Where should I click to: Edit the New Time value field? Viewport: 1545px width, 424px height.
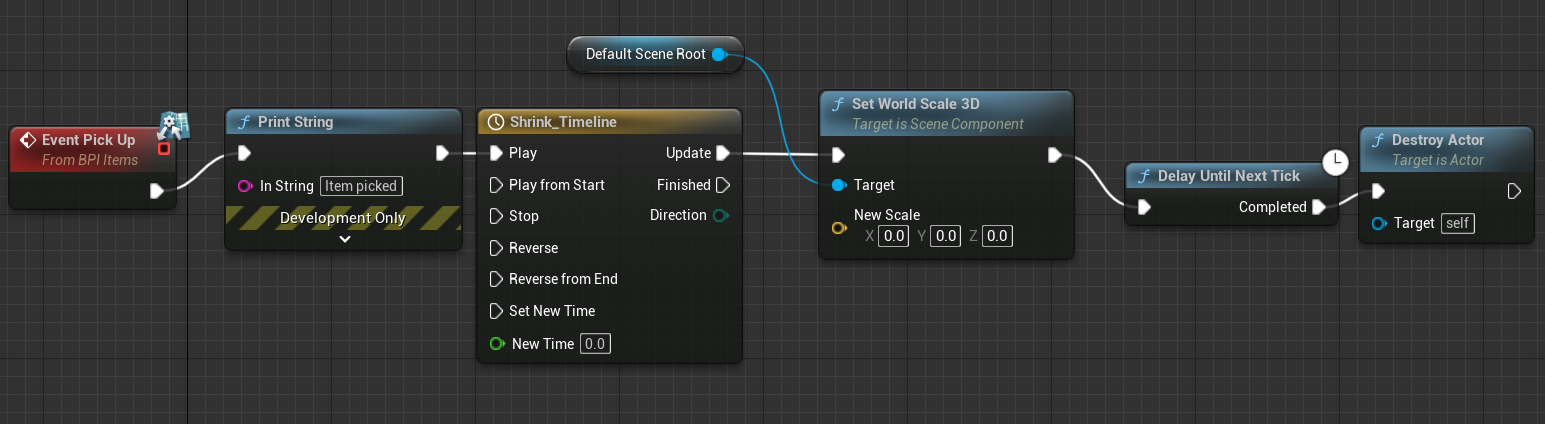tap(595, 344)
